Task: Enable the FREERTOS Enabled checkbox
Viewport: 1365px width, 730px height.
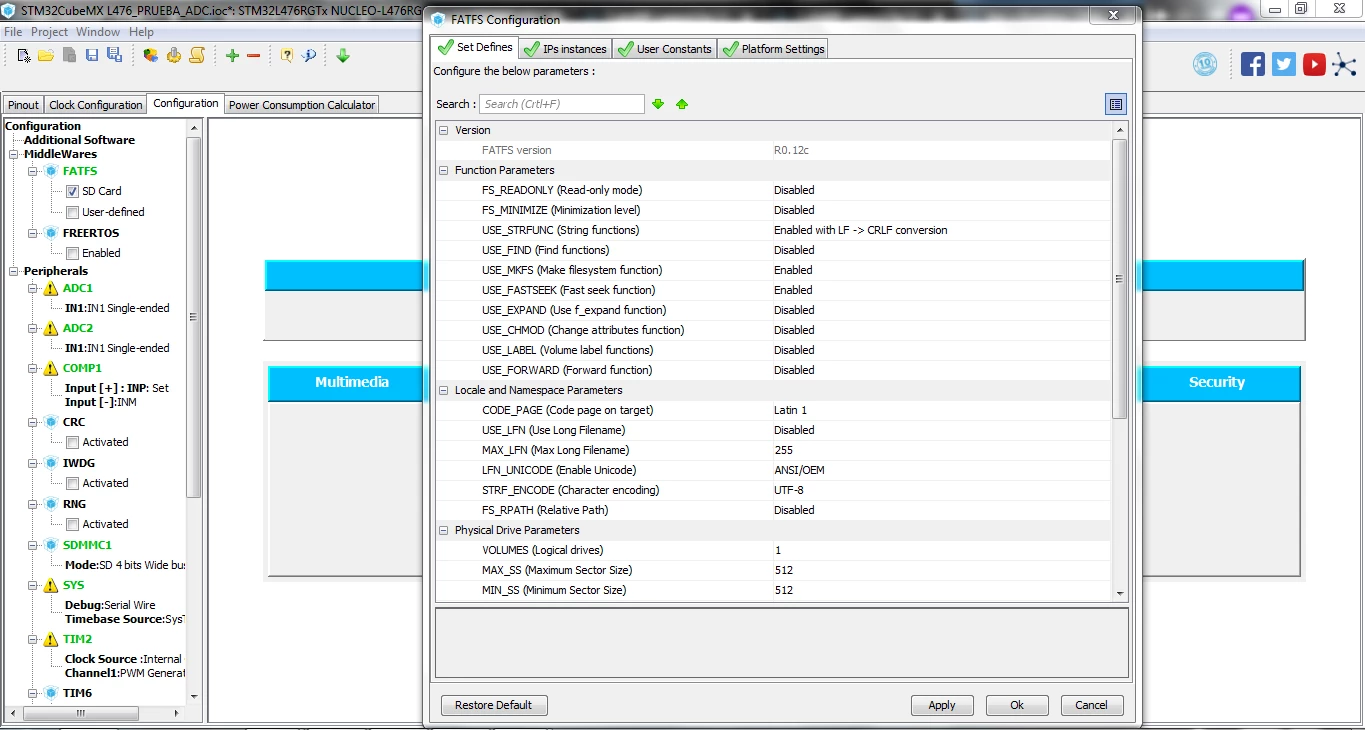Action: pos(72,253)
